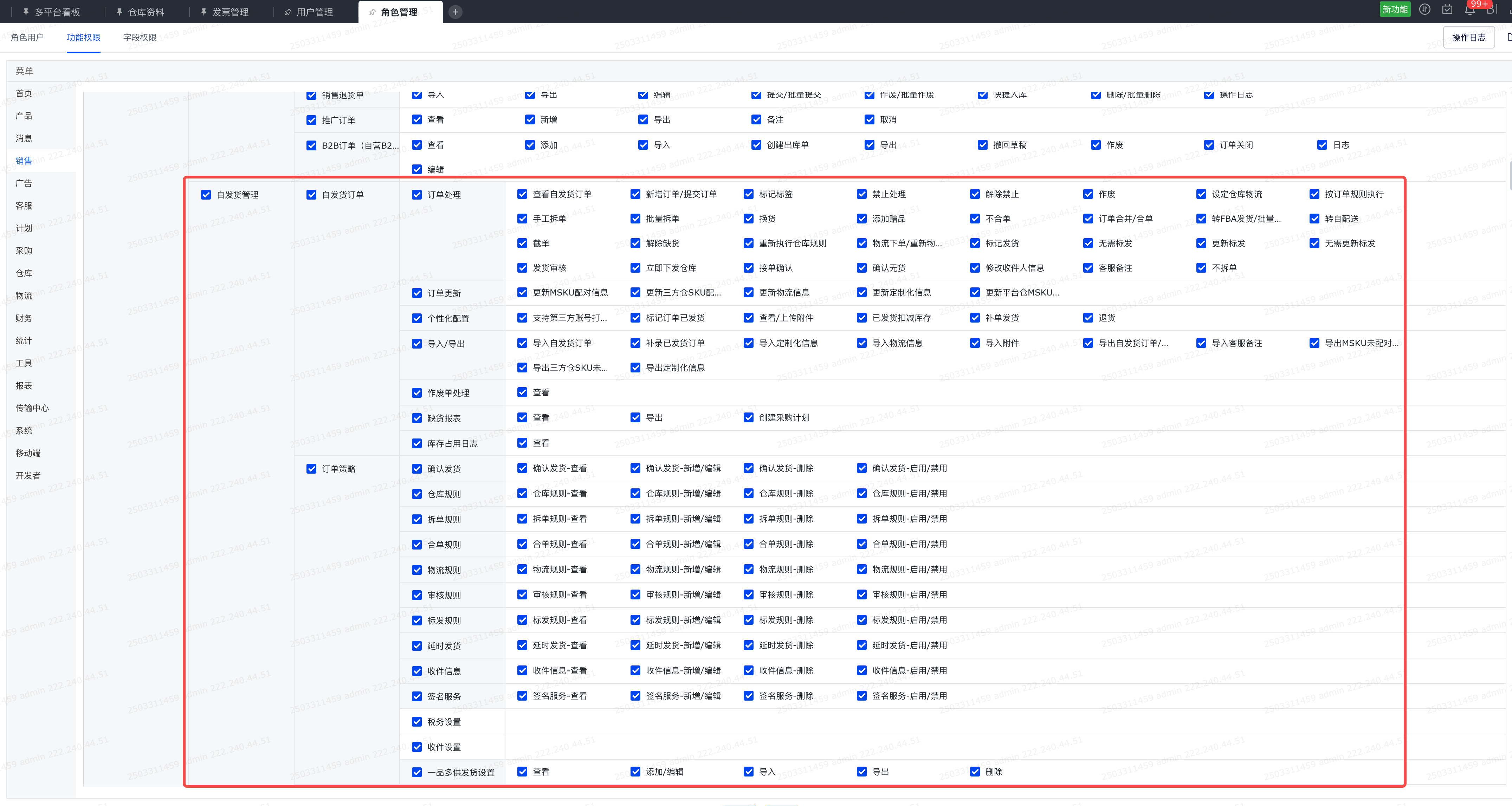Toggle the B2B订单 checkbox
Viewport: 1512px width, 806px height.
pos(312,145)
